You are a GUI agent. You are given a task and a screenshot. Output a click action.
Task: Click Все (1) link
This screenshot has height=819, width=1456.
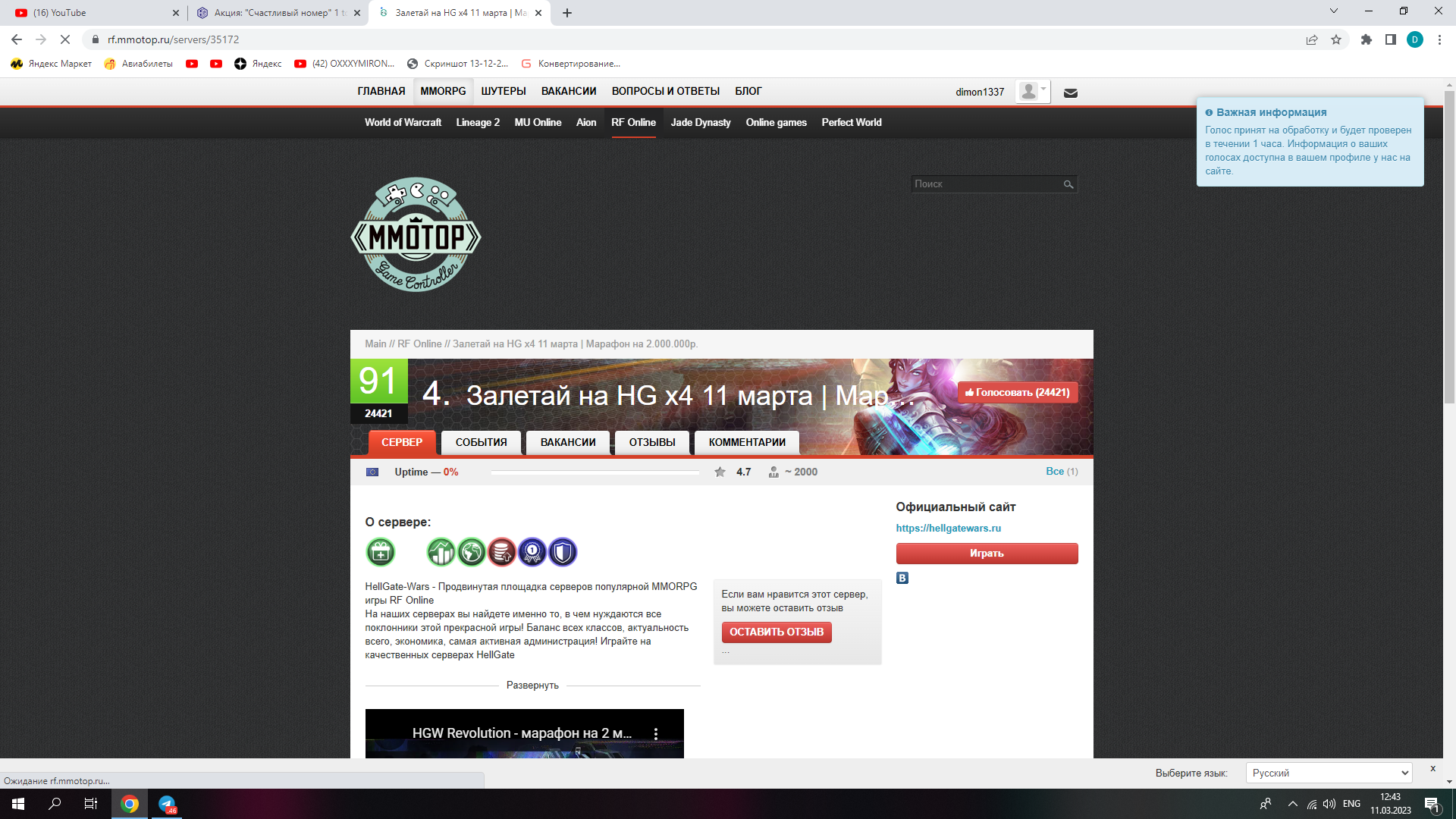tap(1062, 472)
